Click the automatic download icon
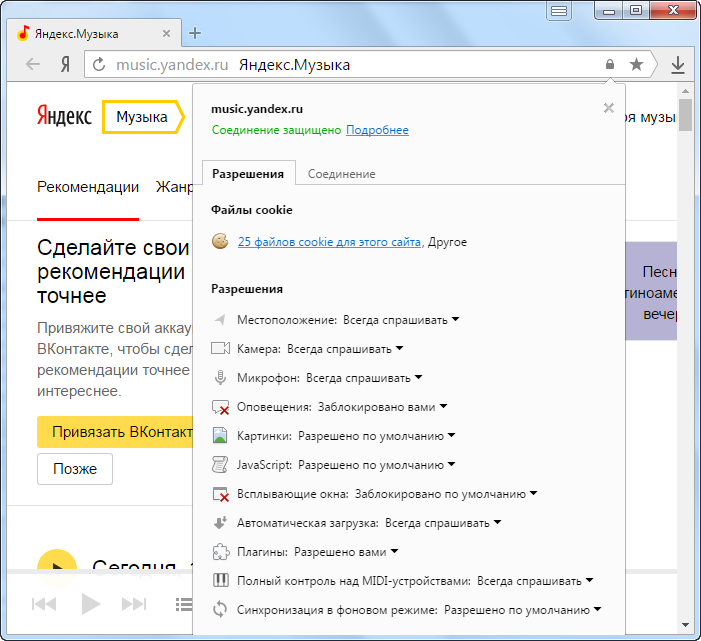Viewport: 701px width, 641px height. [220, 523]
